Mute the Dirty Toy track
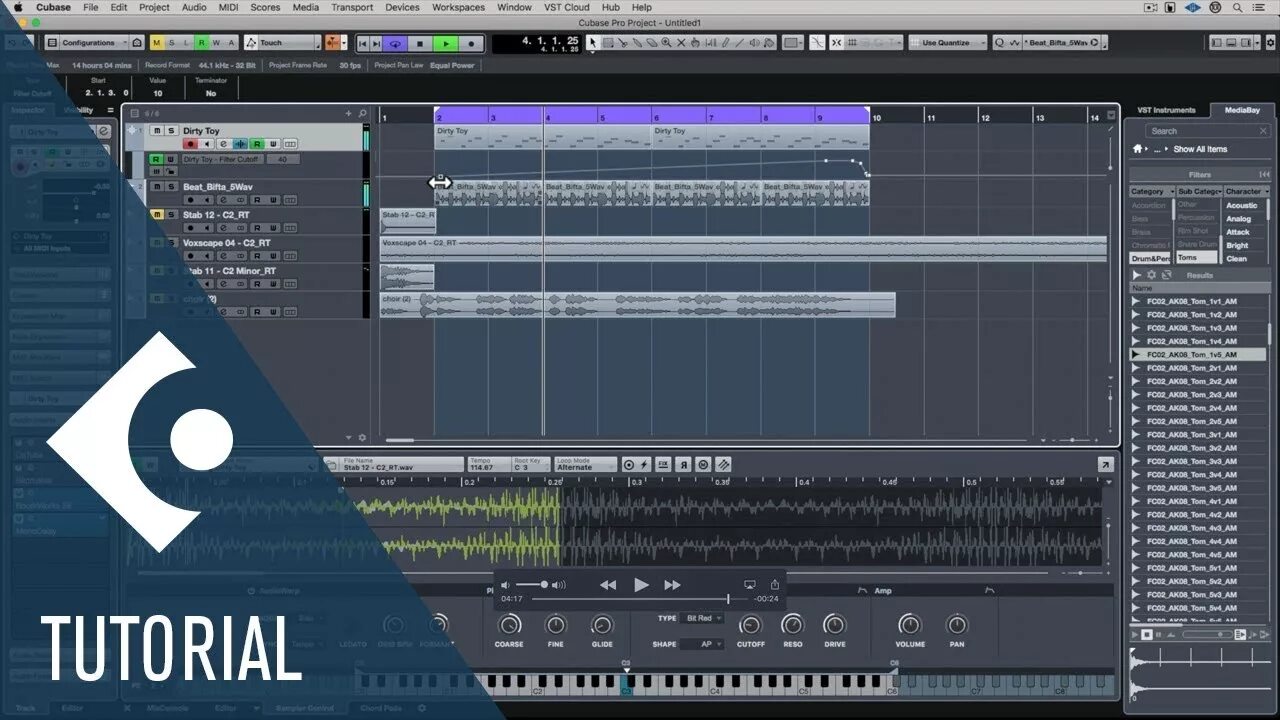Screen dimensions: 1280x720 point(157,131)
